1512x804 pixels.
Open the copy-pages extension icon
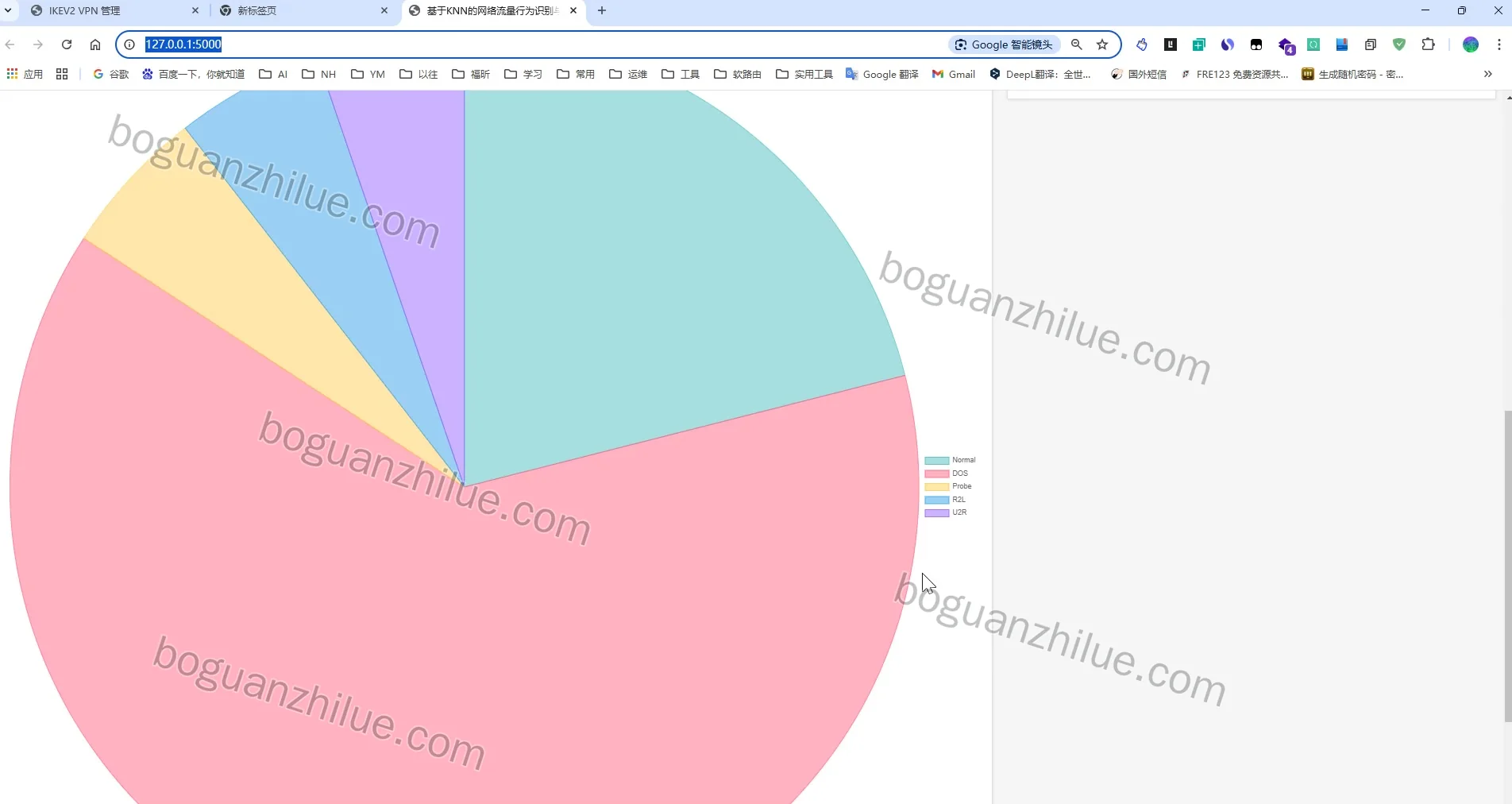(1371, 44)
